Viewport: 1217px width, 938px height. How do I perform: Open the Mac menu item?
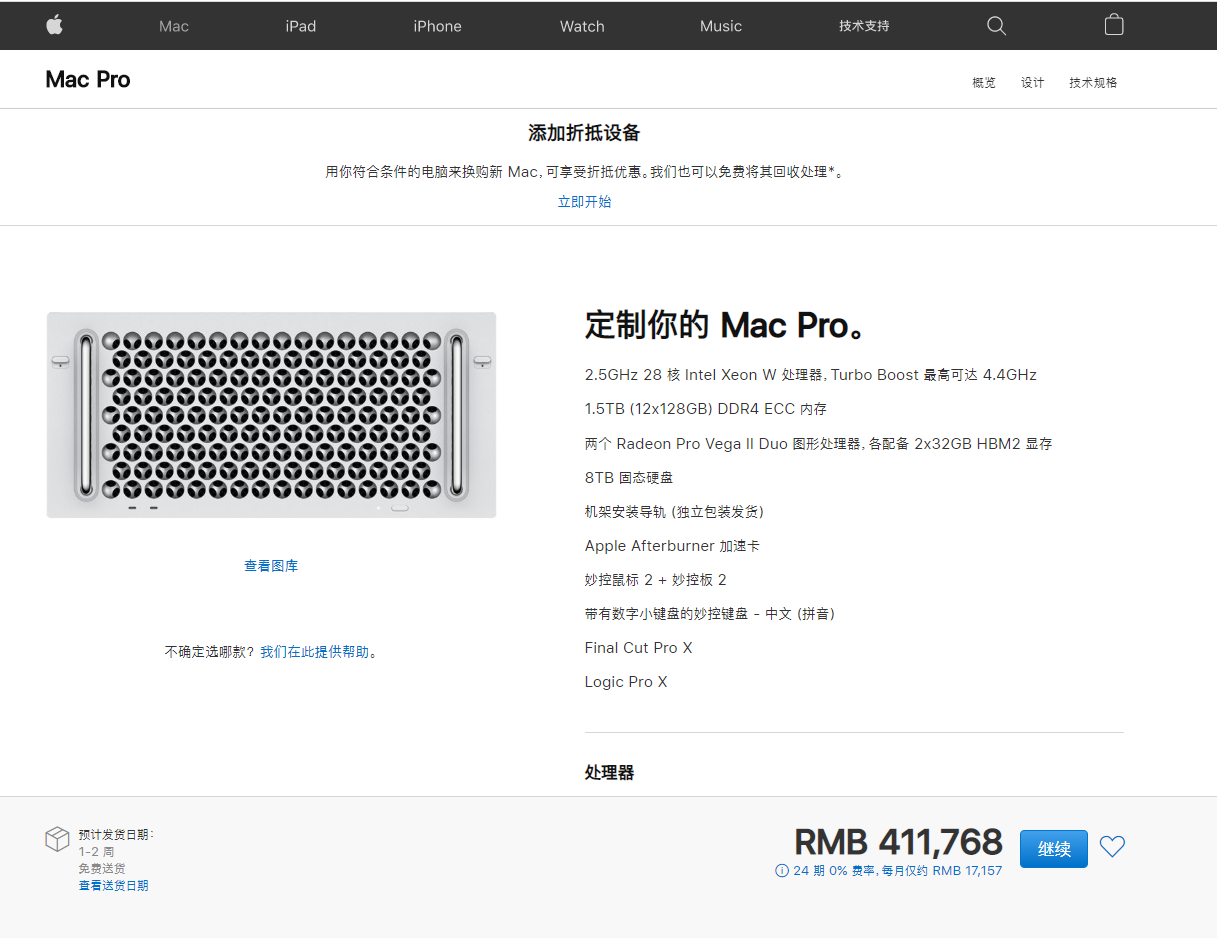[174, 26]
